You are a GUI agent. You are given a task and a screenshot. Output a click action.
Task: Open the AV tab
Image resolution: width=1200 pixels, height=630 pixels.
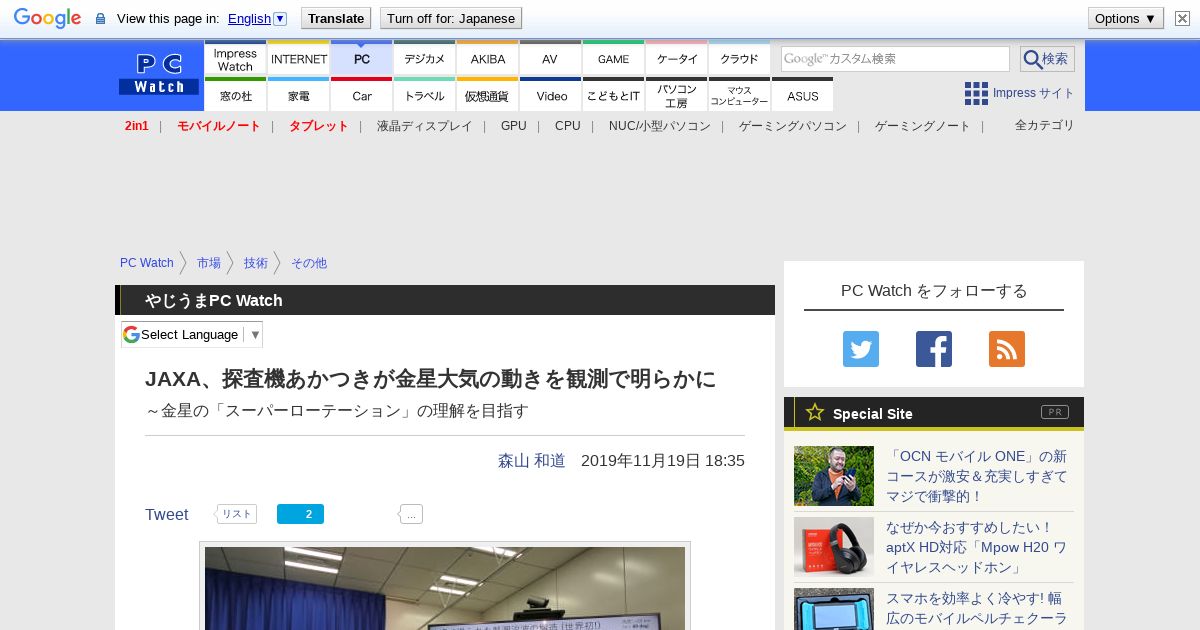550,59
